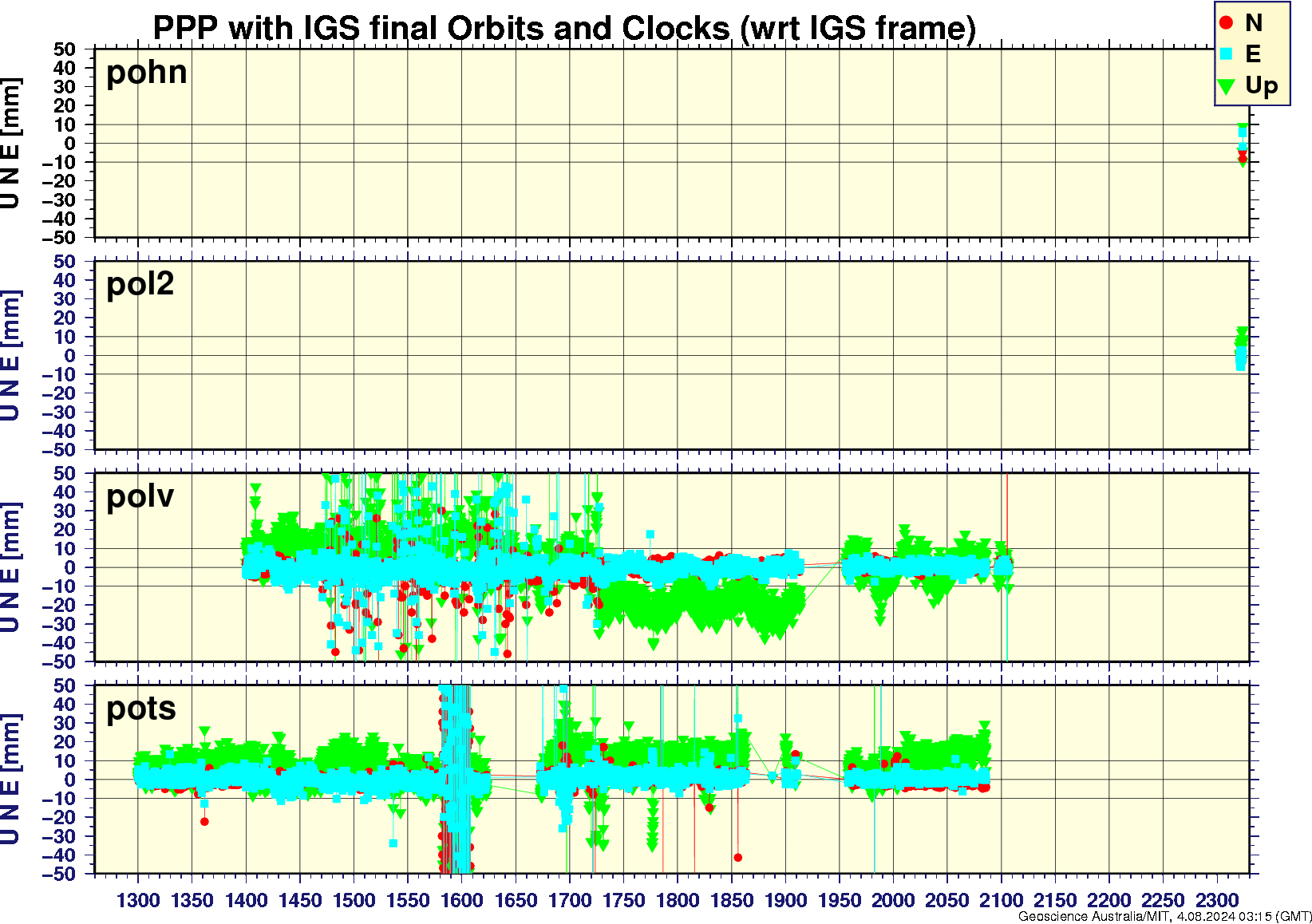The image size is (1312, 924).
Task: Click x-axis tick label 1500
Action: [x=354, y=901]
